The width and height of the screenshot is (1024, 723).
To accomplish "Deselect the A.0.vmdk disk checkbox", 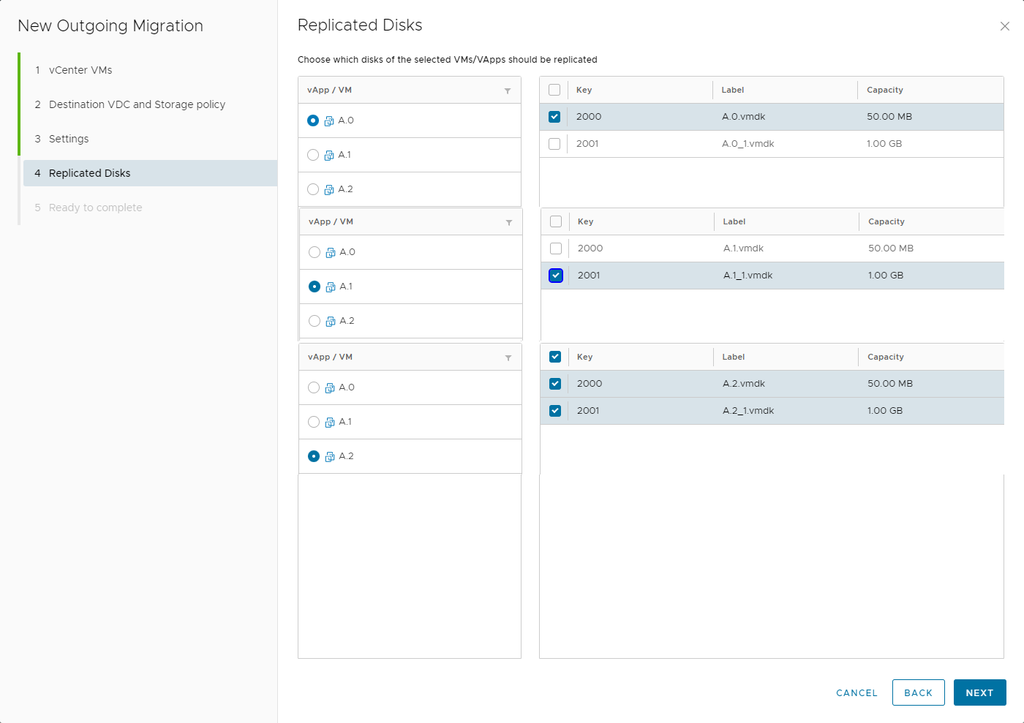I will 554,117.
